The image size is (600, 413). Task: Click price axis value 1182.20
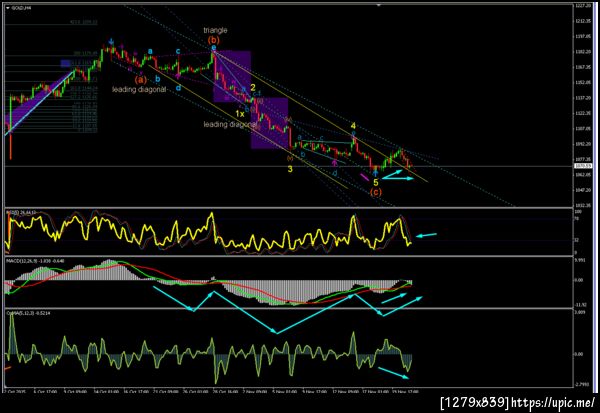coord(583,51)
